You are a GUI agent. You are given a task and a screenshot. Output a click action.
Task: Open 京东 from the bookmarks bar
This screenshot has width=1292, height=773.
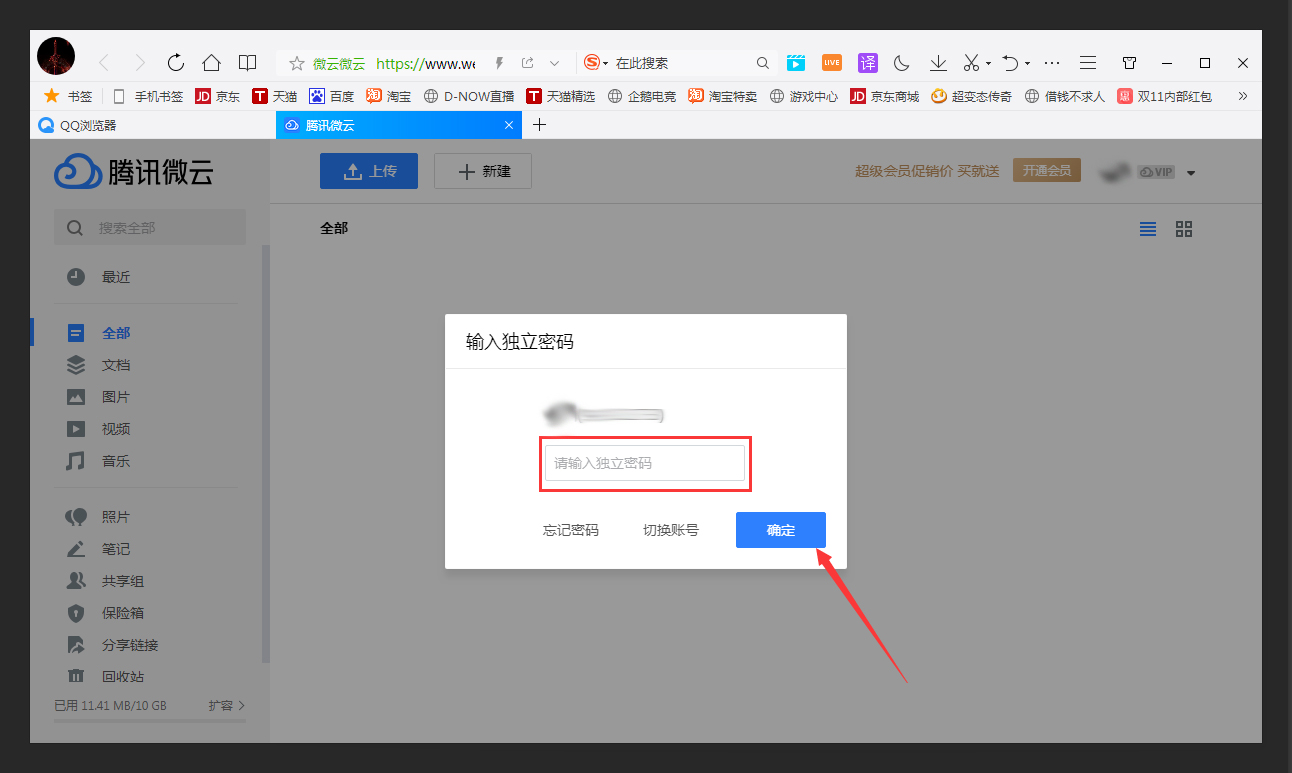[x=218, y=96]
